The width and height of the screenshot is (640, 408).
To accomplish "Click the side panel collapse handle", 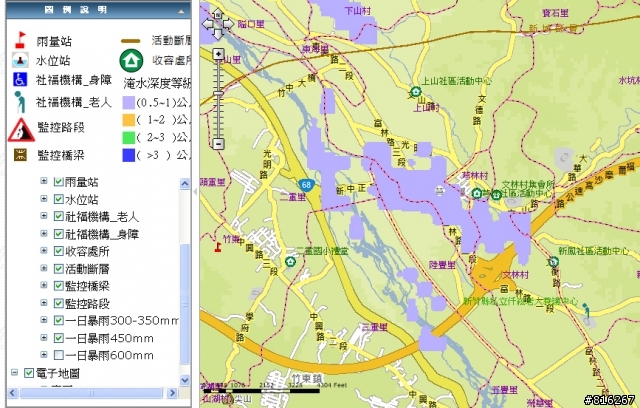I will 195,192.
